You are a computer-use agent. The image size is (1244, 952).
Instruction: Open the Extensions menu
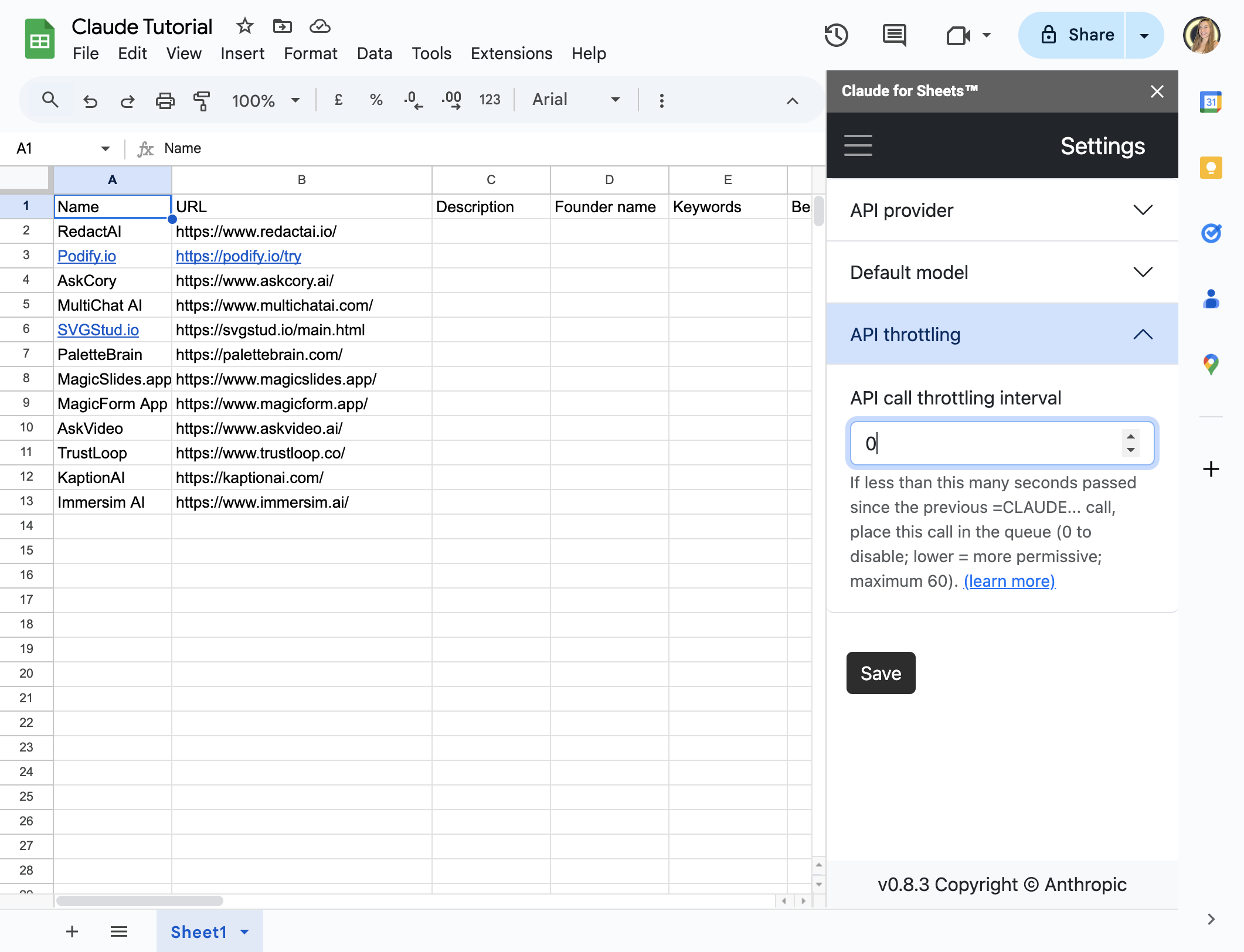tap(511, 53)
